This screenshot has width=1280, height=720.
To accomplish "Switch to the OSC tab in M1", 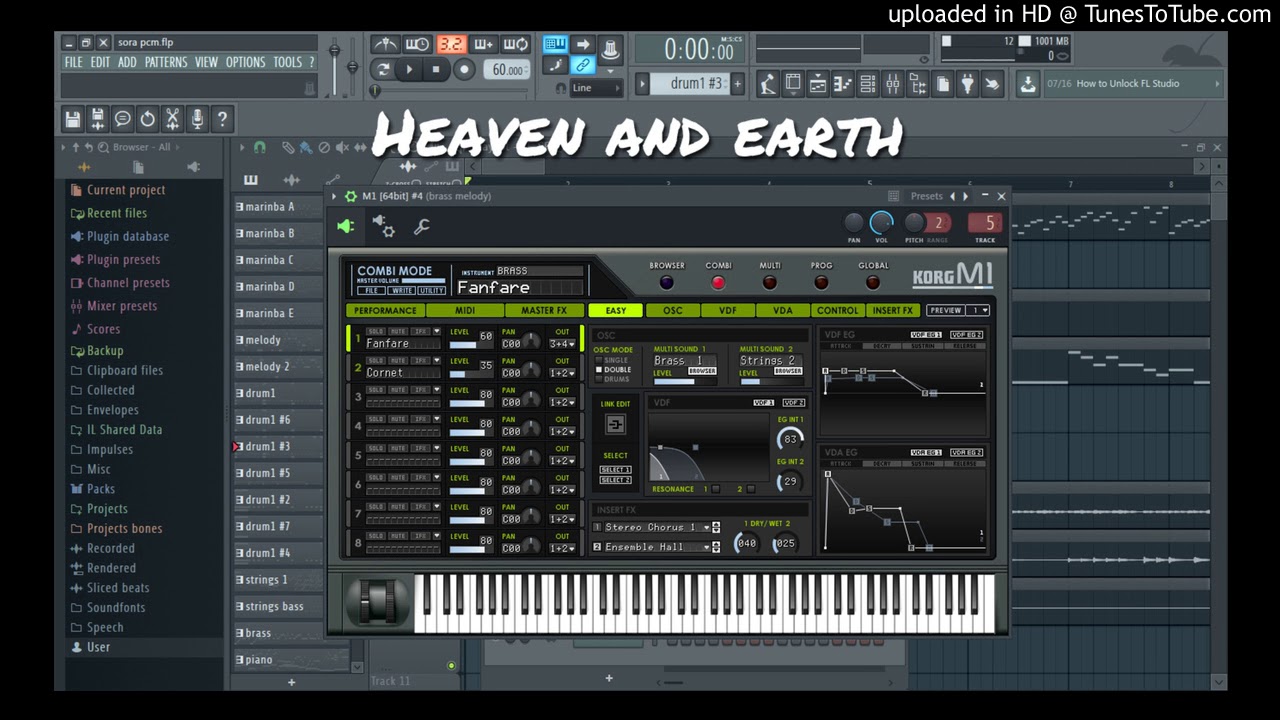I will [x=673, y=310].
